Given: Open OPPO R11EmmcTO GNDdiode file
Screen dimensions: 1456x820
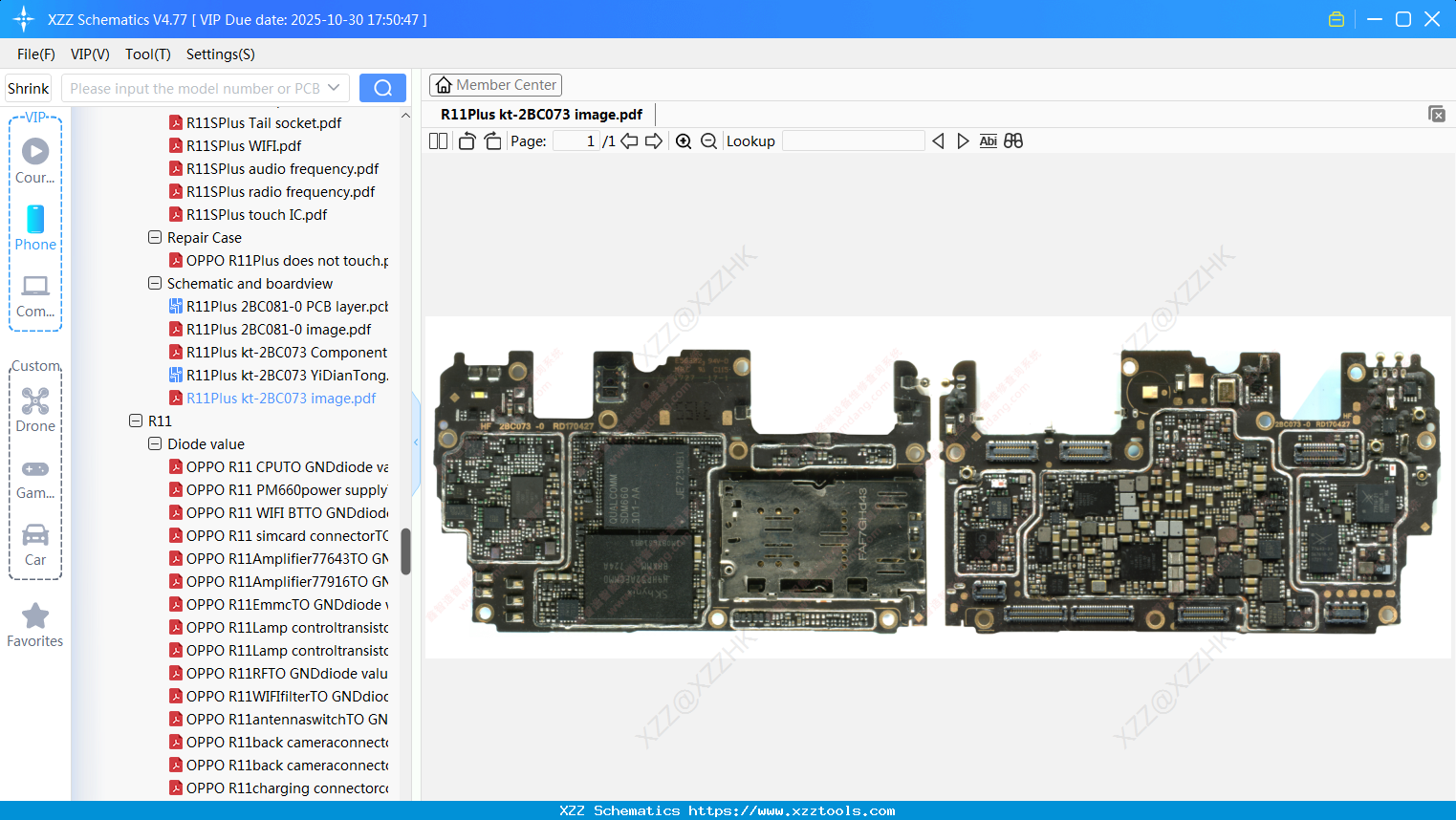Looking at the screenshot, I should coord(278,605).
